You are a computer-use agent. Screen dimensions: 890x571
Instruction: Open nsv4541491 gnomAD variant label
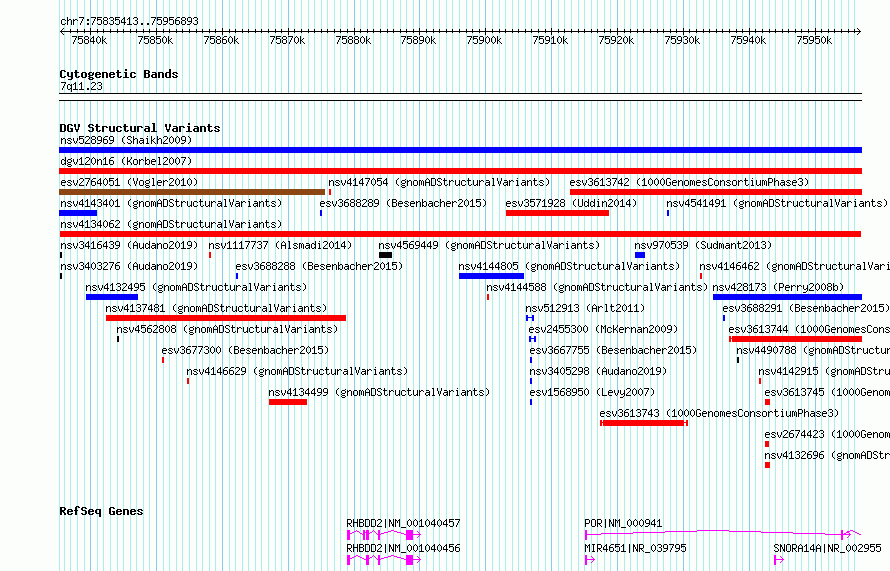coord(777,203)
